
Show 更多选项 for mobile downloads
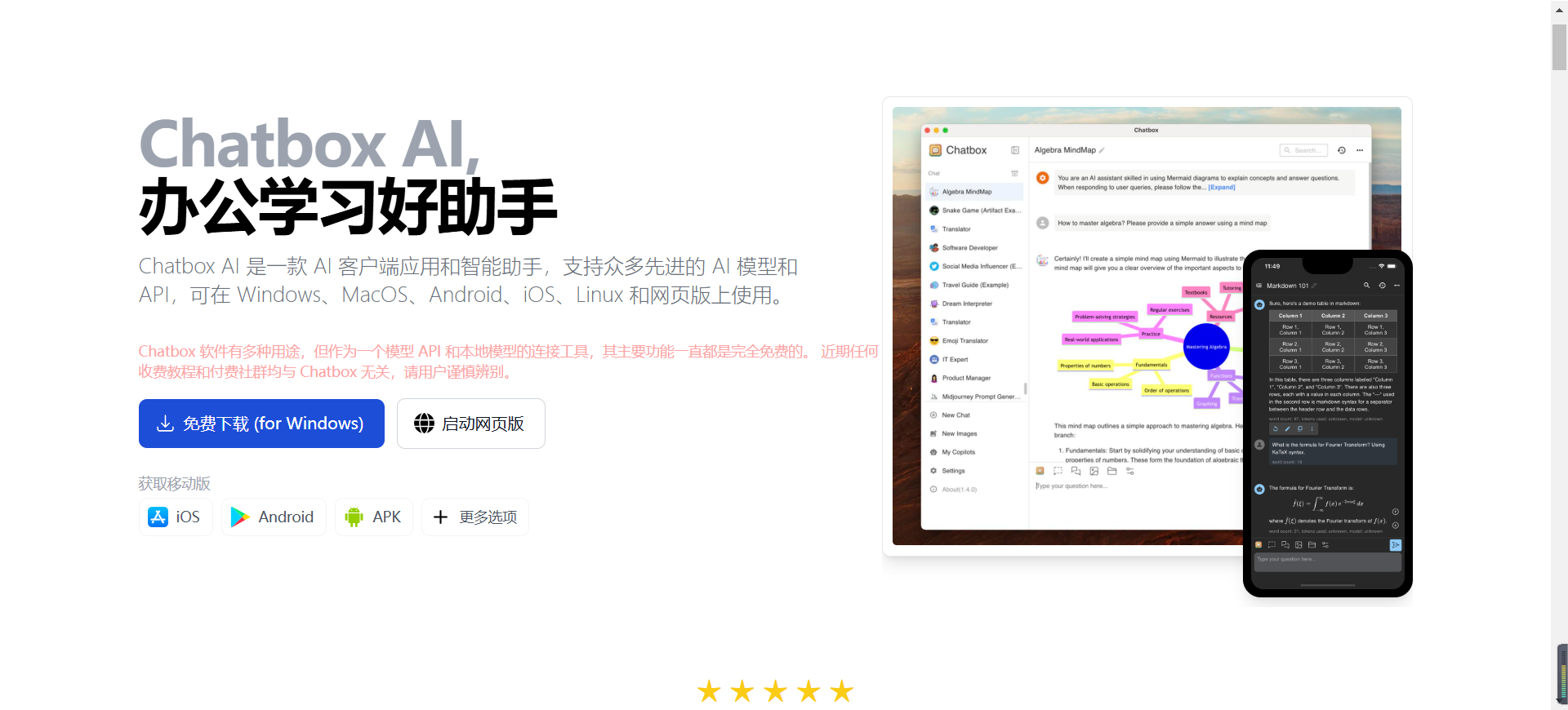[x=475, y=517]
